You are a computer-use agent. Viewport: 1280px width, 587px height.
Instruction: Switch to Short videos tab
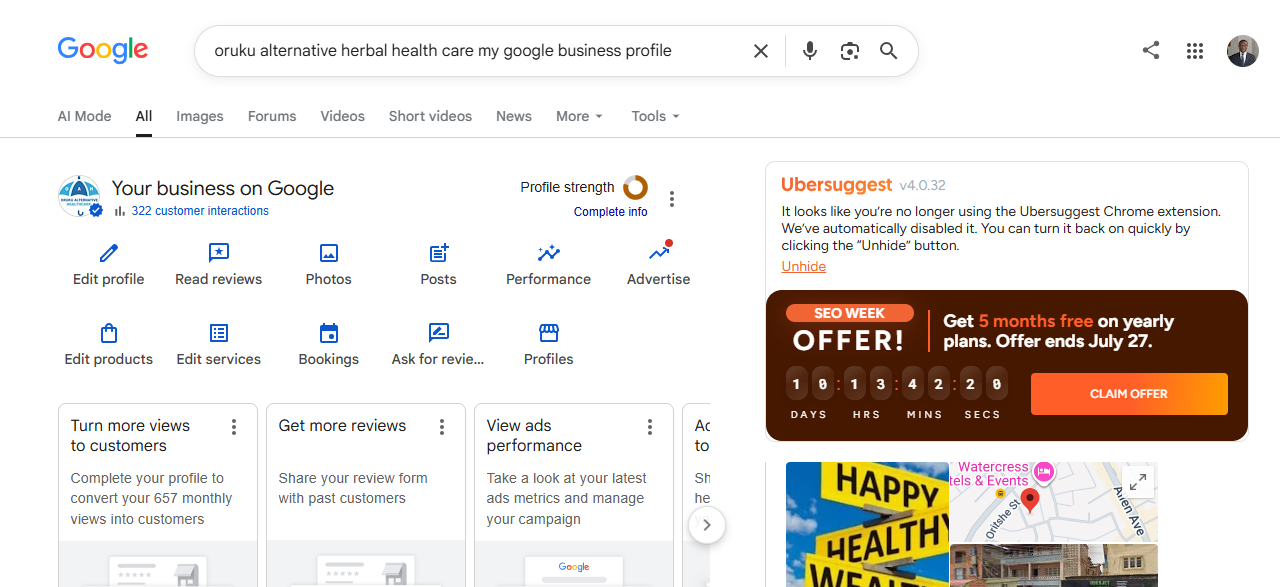(430, 116)
